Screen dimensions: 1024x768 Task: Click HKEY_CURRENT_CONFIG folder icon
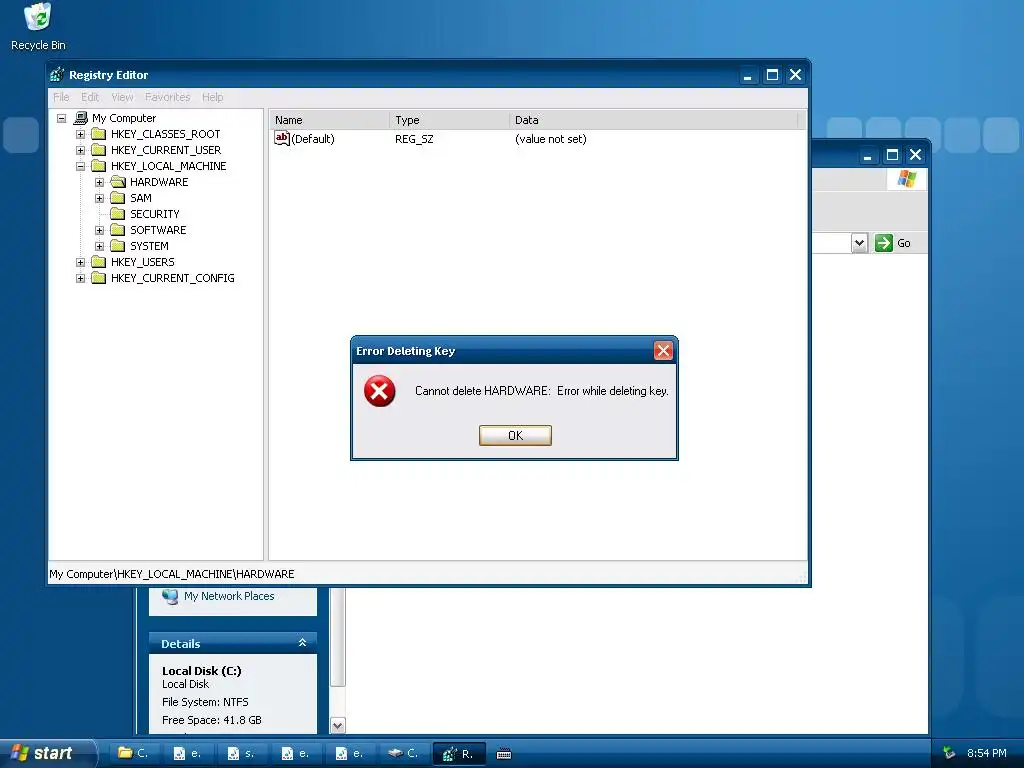point(99,278)
